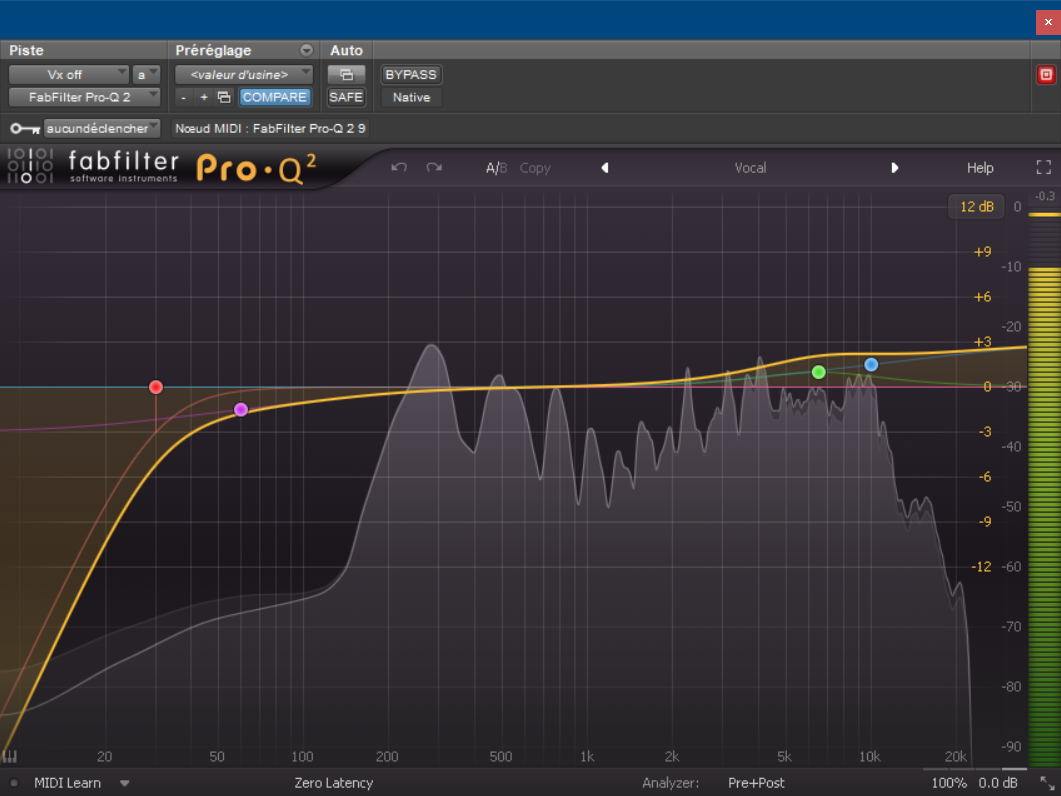Click the +6 dB scale label
This screenshot has height=796, width=1061.
983,296
